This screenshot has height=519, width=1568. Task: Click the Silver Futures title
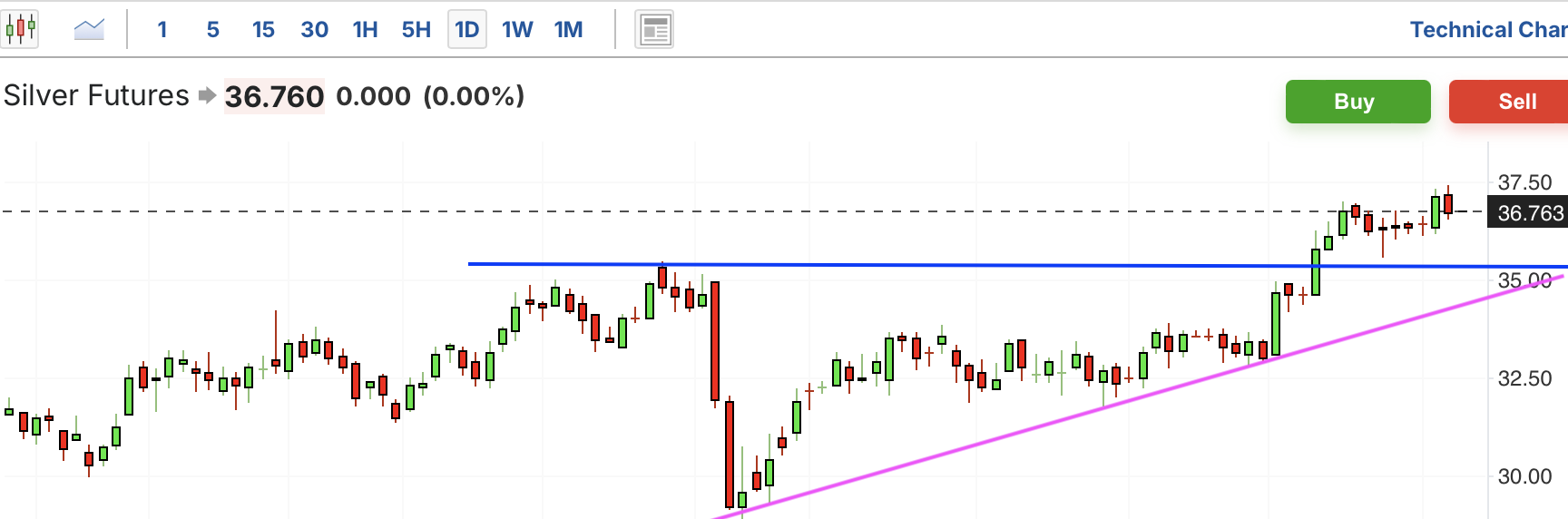[96, 95]
